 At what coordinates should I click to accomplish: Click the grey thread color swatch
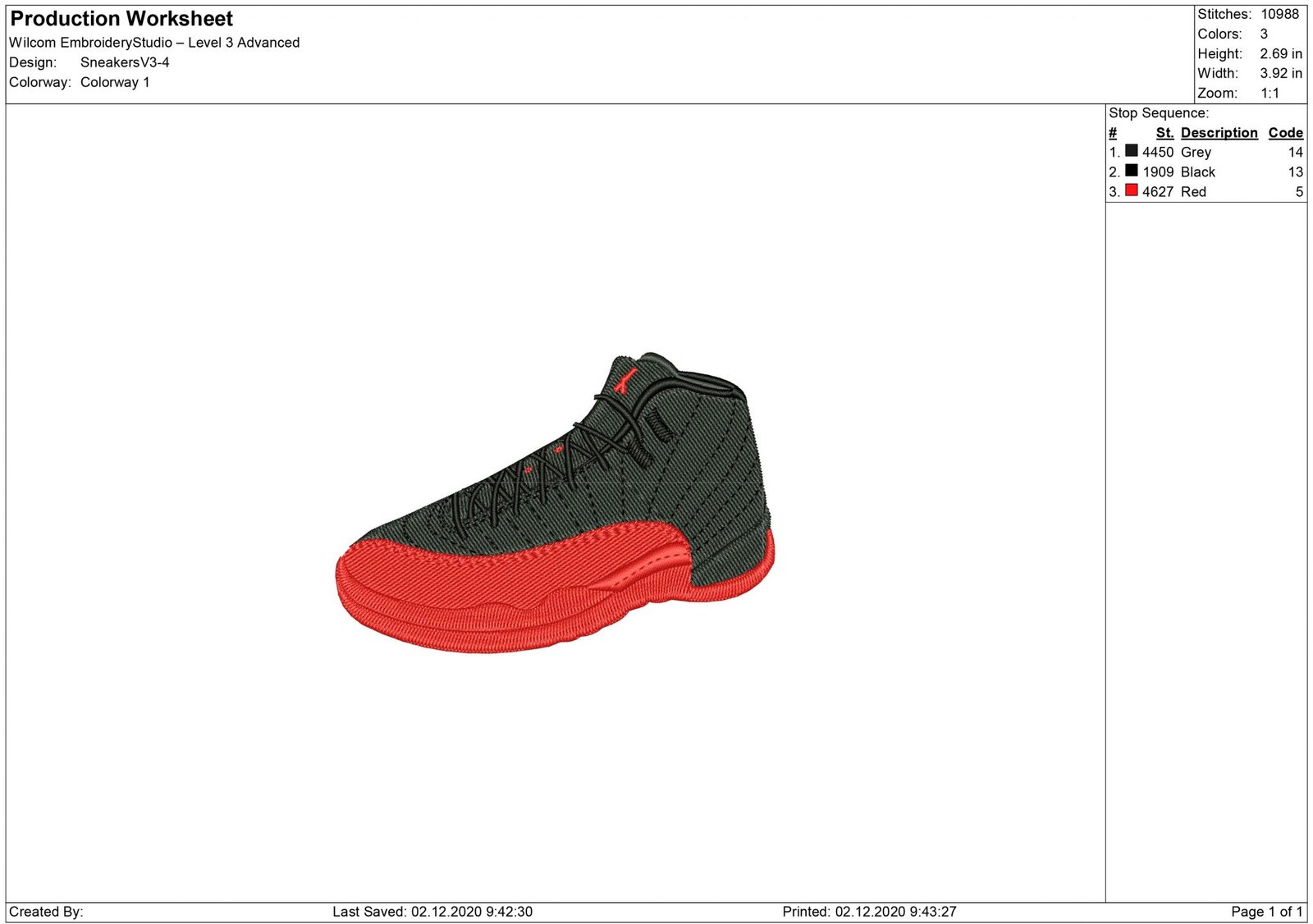click(1131, 151)
